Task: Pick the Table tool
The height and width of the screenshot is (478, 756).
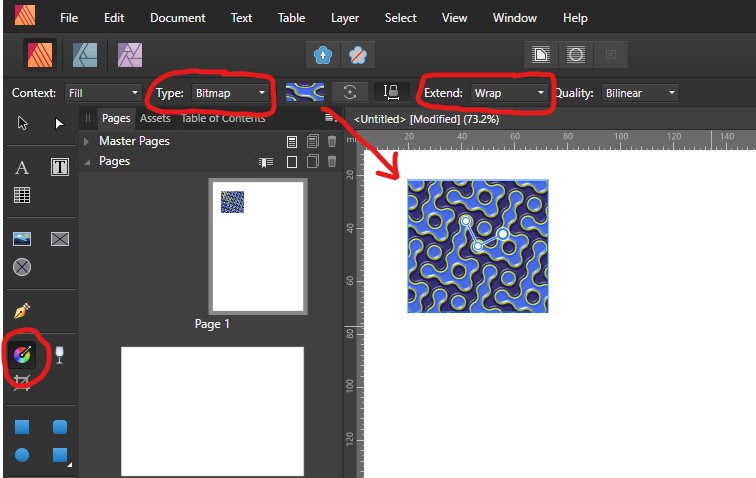Action: tap(22, 195)
